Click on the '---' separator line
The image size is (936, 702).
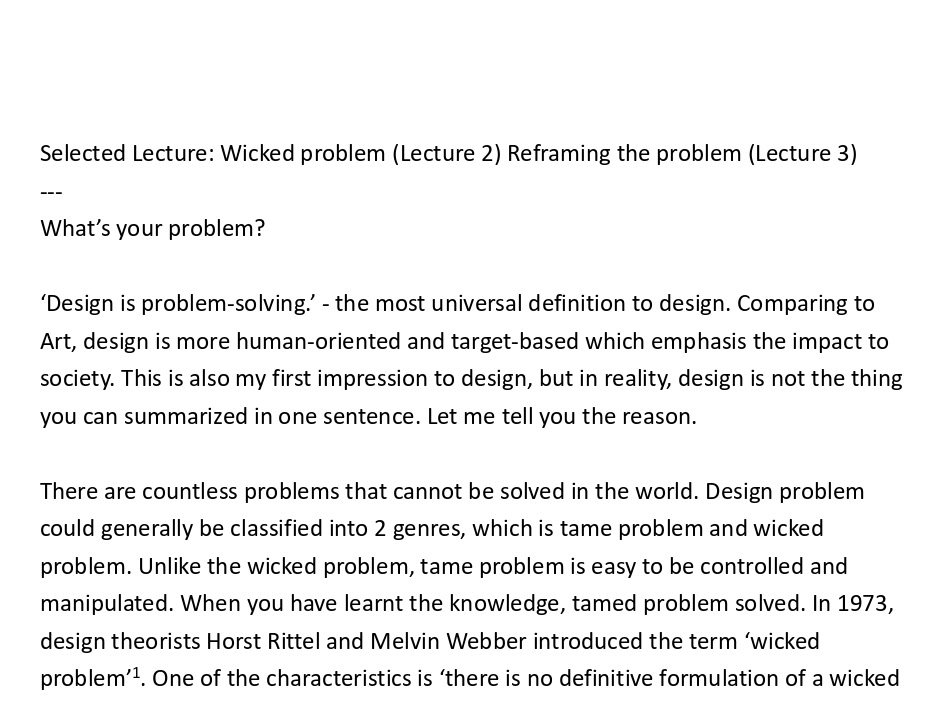(51, 193)
